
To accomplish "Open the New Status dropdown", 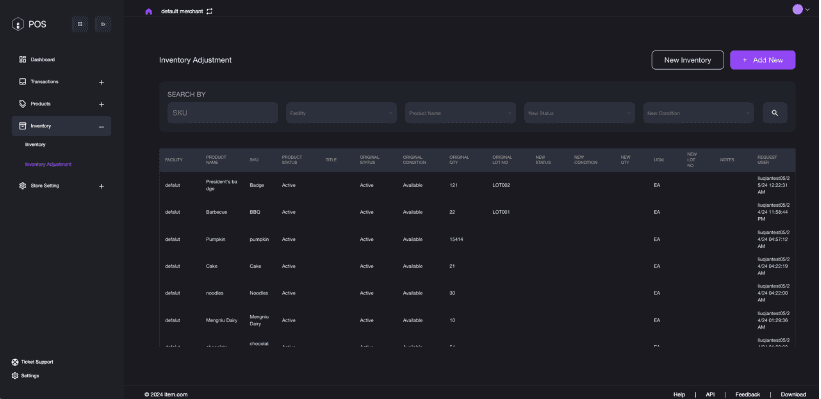I will pyautogui.click(x=580, y=113).
